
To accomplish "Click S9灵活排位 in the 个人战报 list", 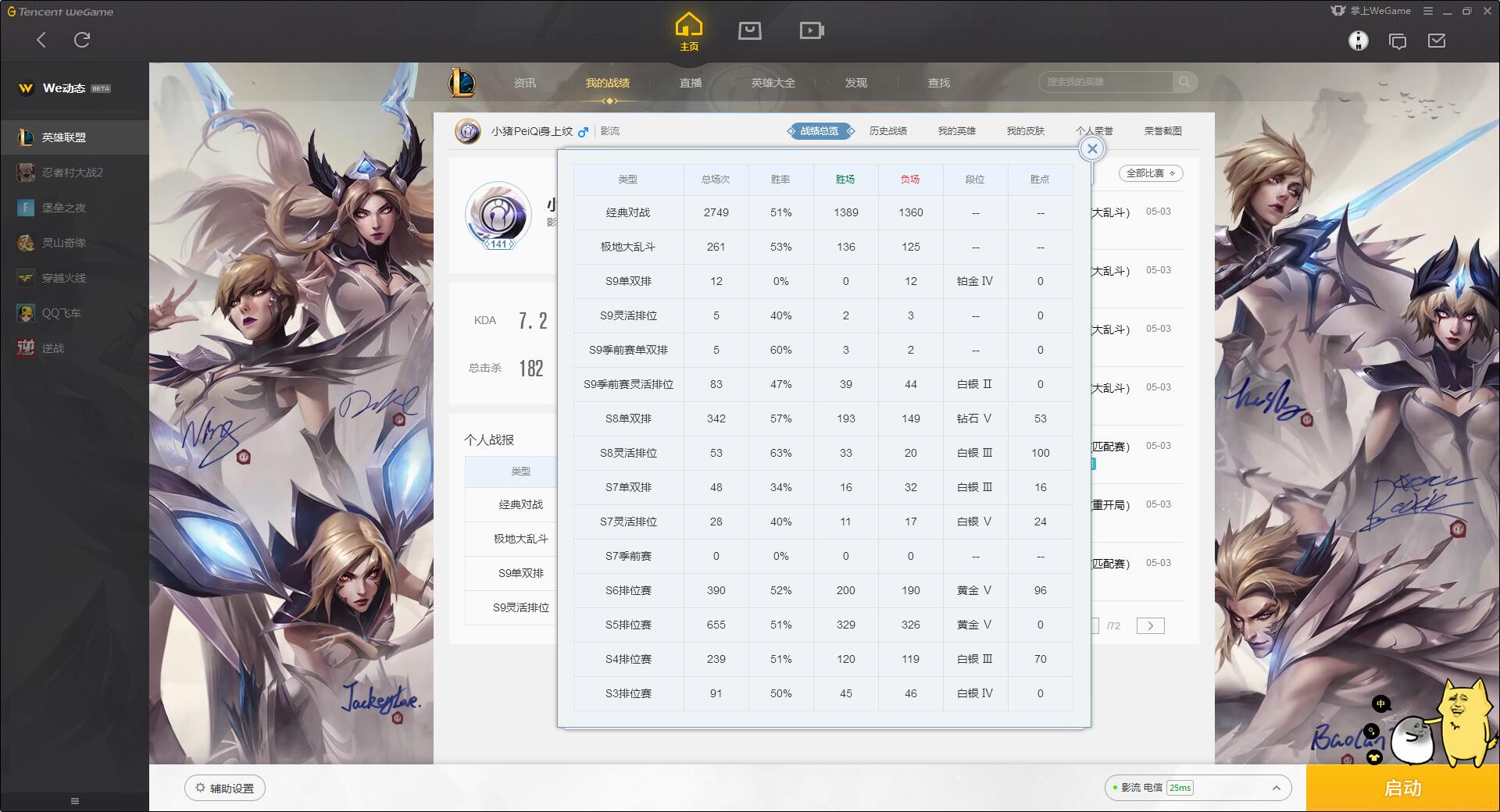I will (521, 607).
